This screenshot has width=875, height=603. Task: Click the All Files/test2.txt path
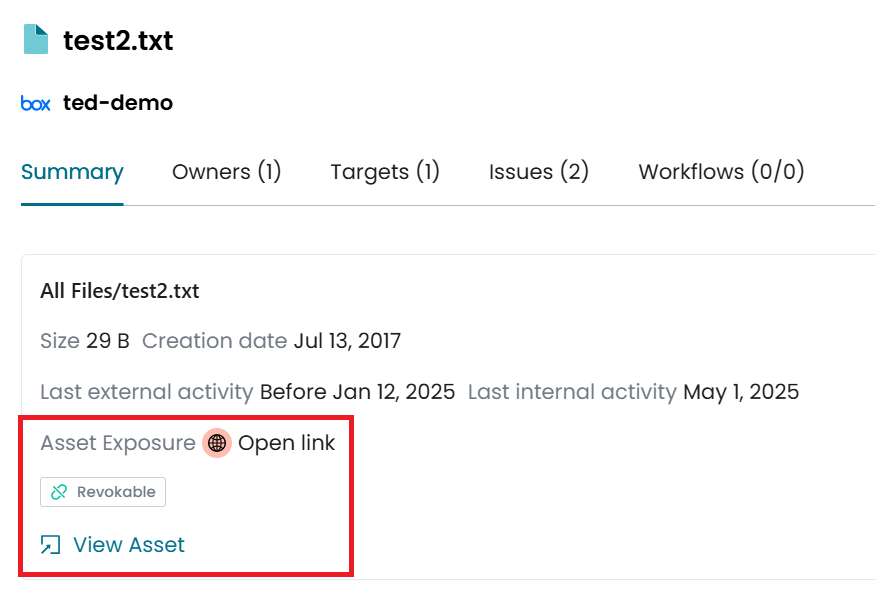pyautogui.click(x=120, y=291)
